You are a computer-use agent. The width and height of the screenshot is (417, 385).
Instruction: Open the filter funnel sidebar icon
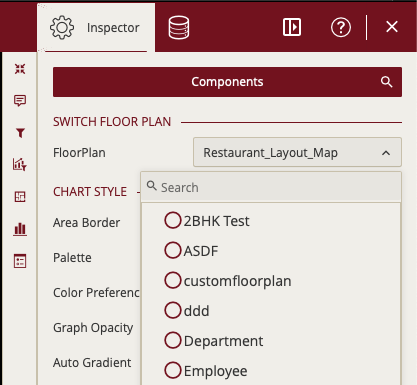click(20, 133)
